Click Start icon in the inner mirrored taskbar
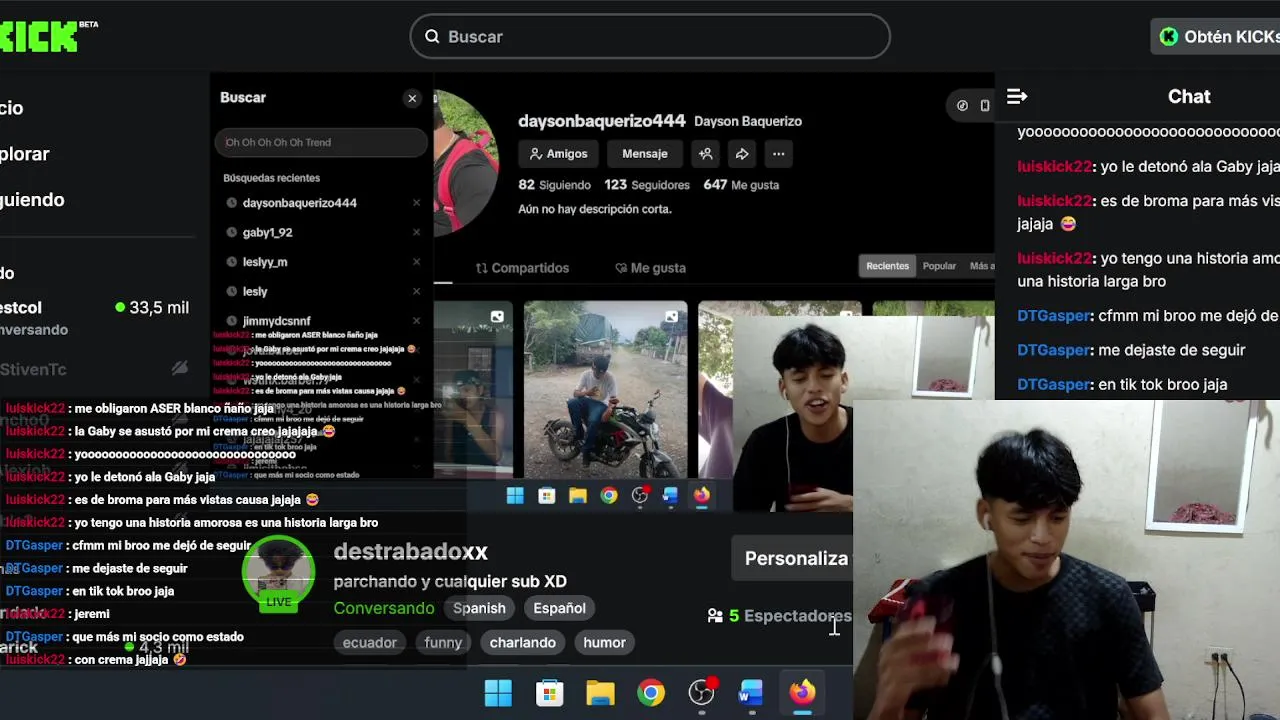The width and height of the screenshot is (1280, 720). [515, 495]
